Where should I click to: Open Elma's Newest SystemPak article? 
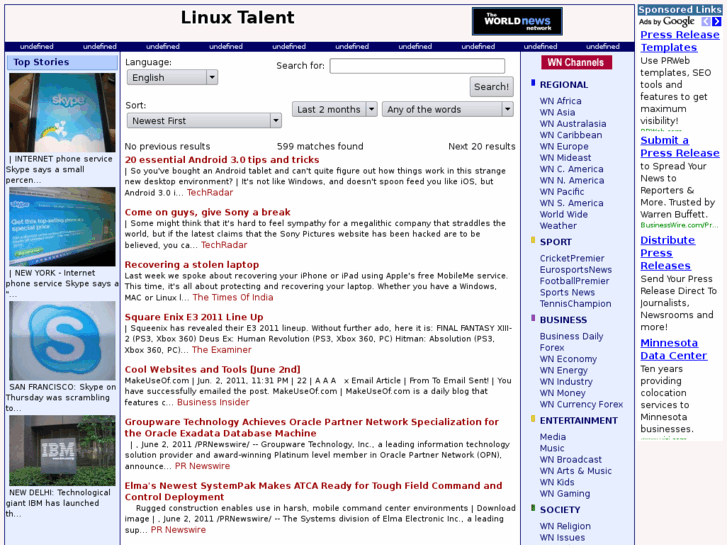click(313, 491)
